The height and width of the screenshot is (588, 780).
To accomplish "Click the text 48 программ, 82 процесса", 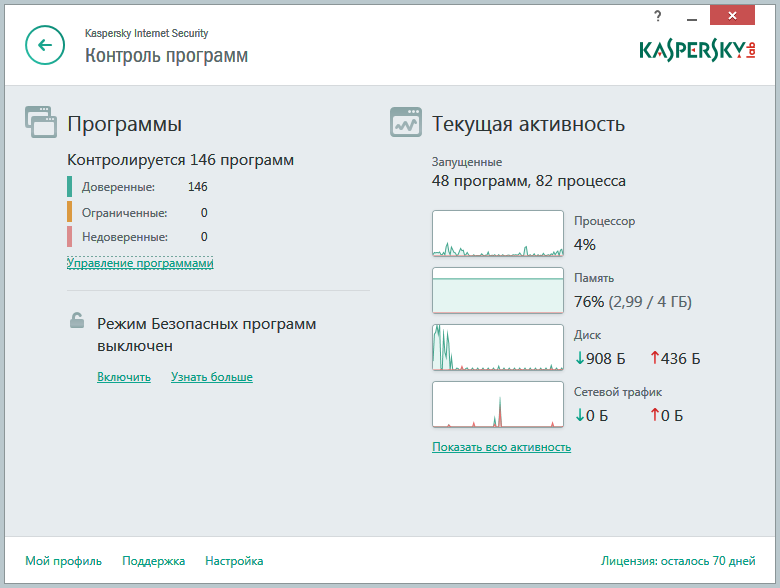I will (529, 181).
